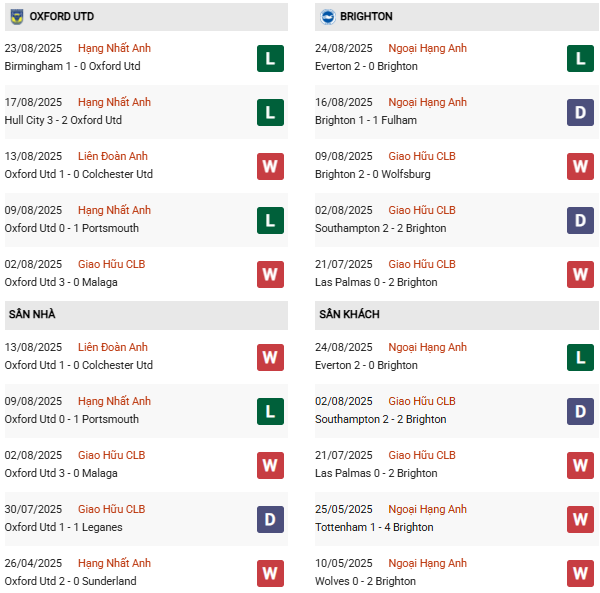Open Hull City 3 - 2 Oxford Utd match
Screen dimensions: 600x593
[65, 120]
